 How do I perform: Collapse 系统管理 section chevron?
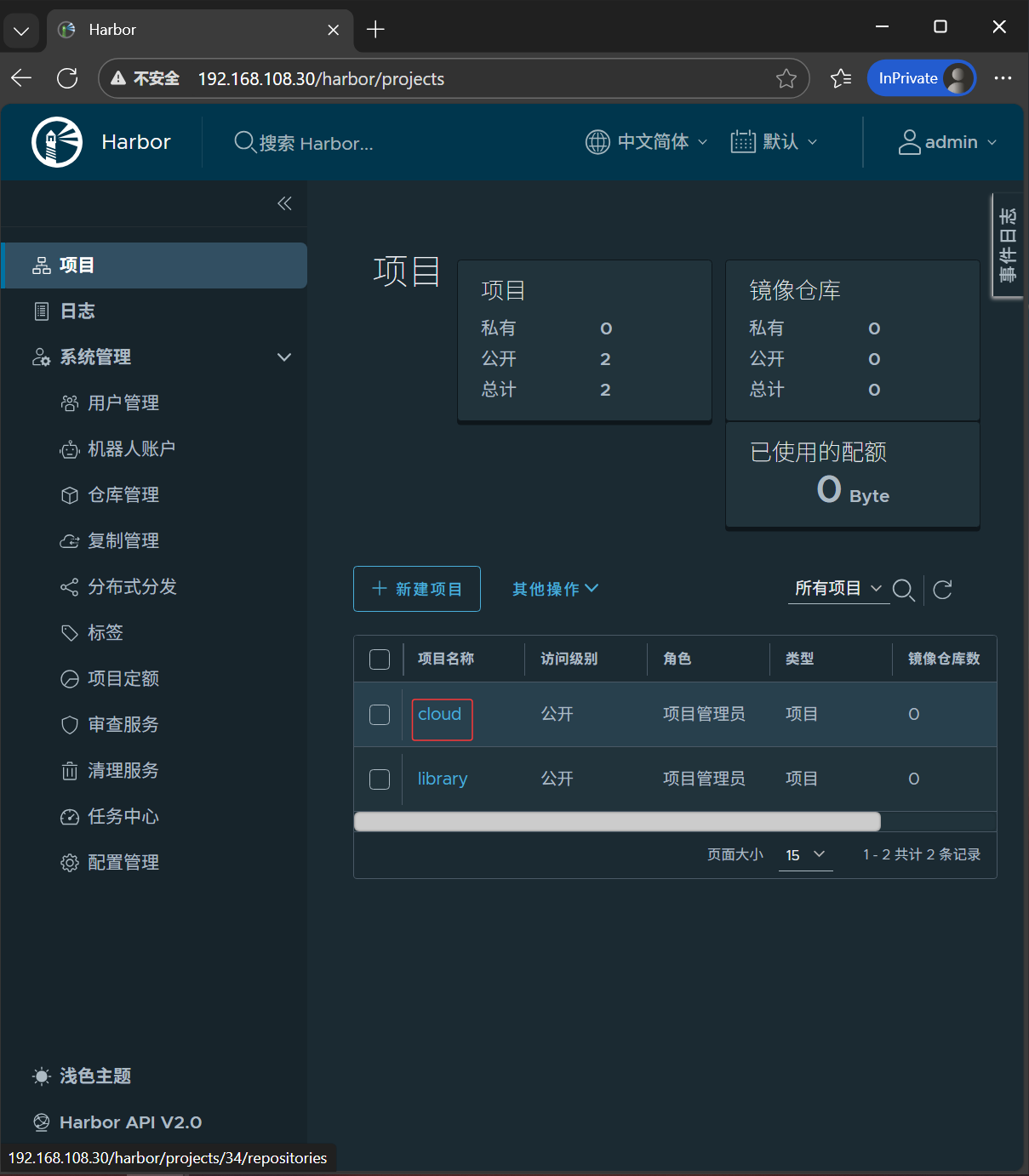coord(284,357)
